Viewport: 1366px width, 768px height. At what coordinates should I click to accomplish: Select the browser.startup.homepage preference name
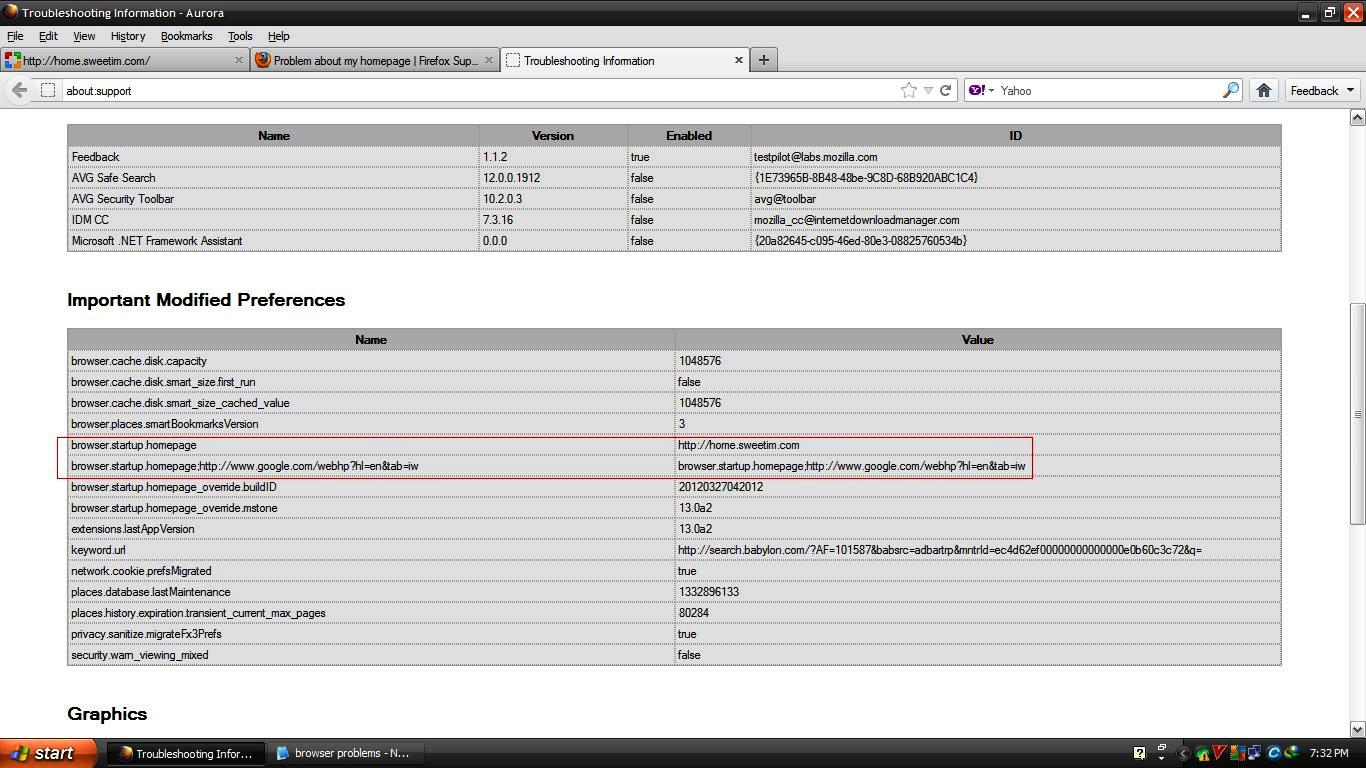[134, 445]
